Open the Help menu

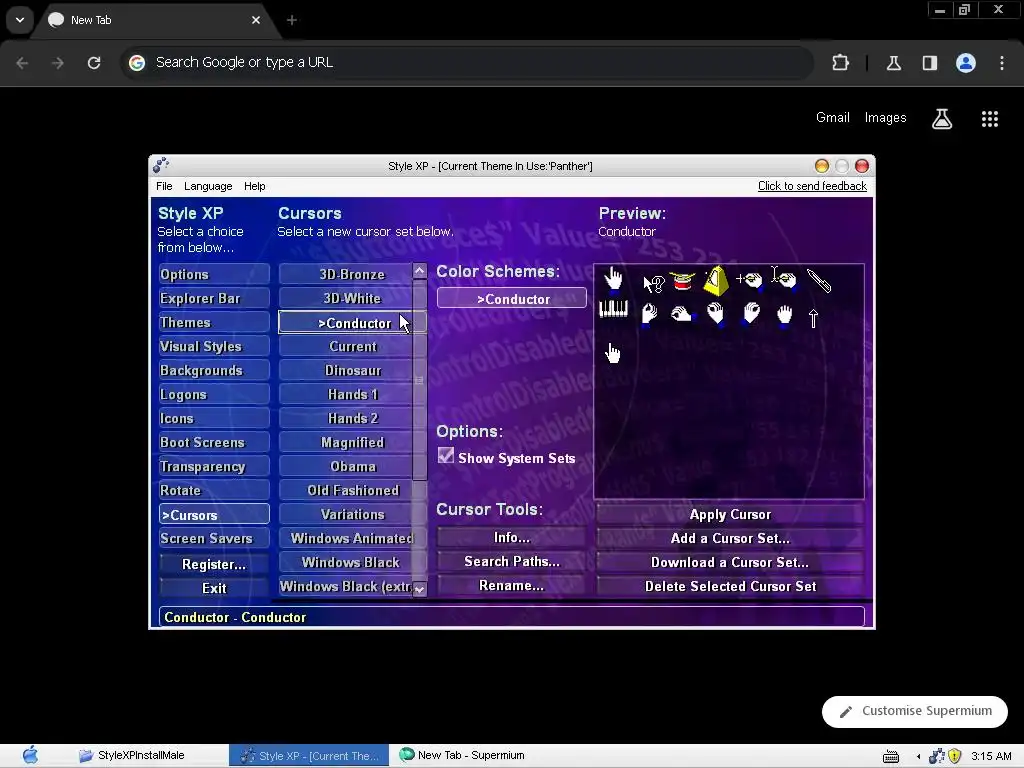click(255, 186)
